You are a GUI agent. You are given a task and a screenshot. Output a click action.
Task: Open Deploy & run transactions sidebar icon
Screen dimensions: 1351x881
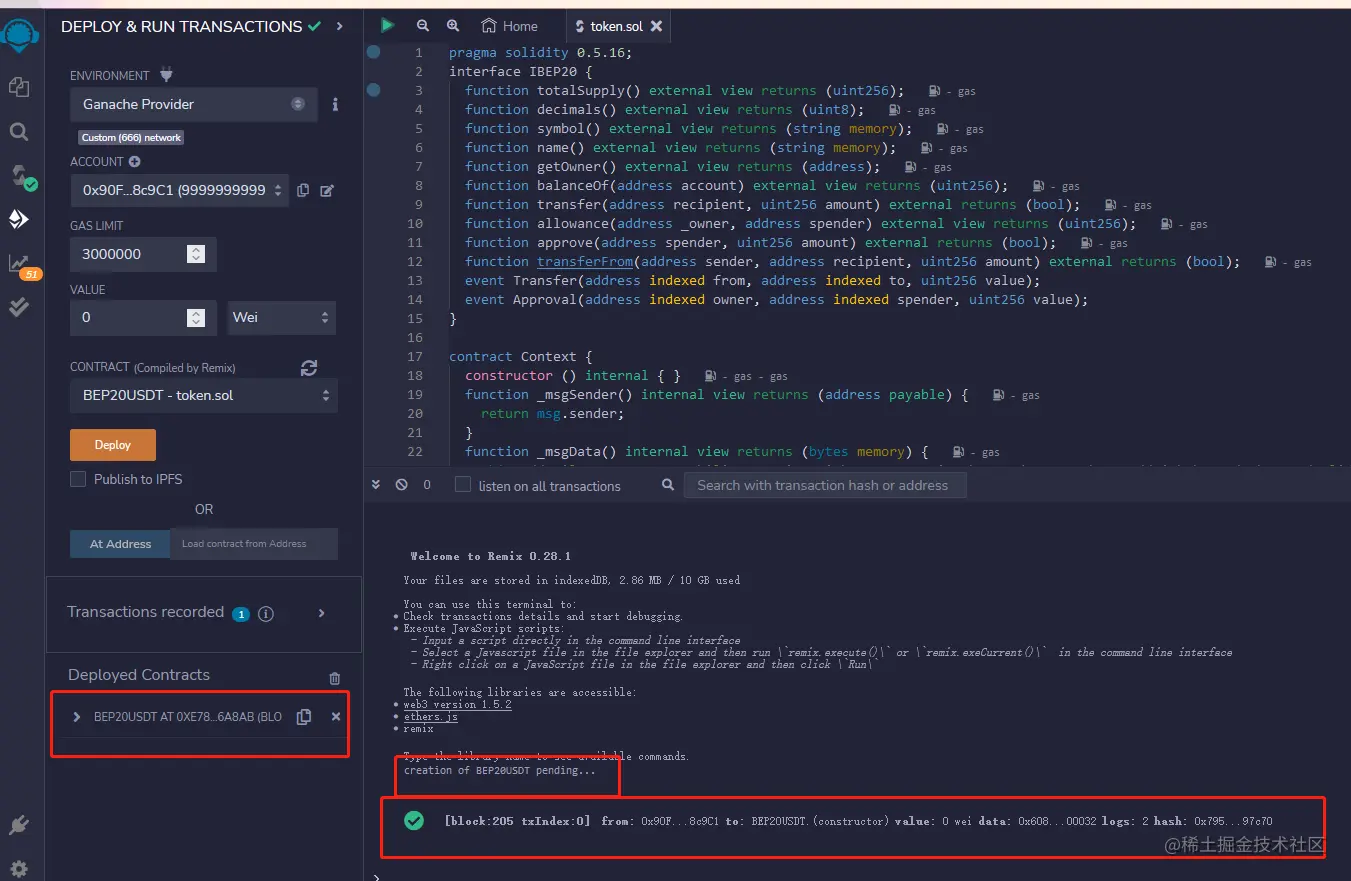coord(19,219)
